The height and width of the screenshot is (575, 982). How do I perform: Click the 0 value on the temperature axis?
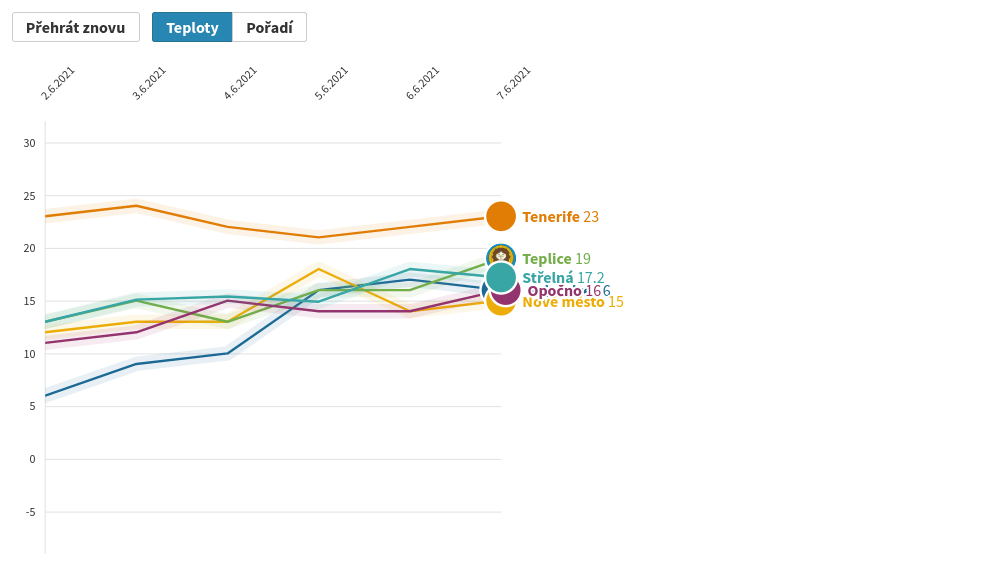[x=32, y=460]
